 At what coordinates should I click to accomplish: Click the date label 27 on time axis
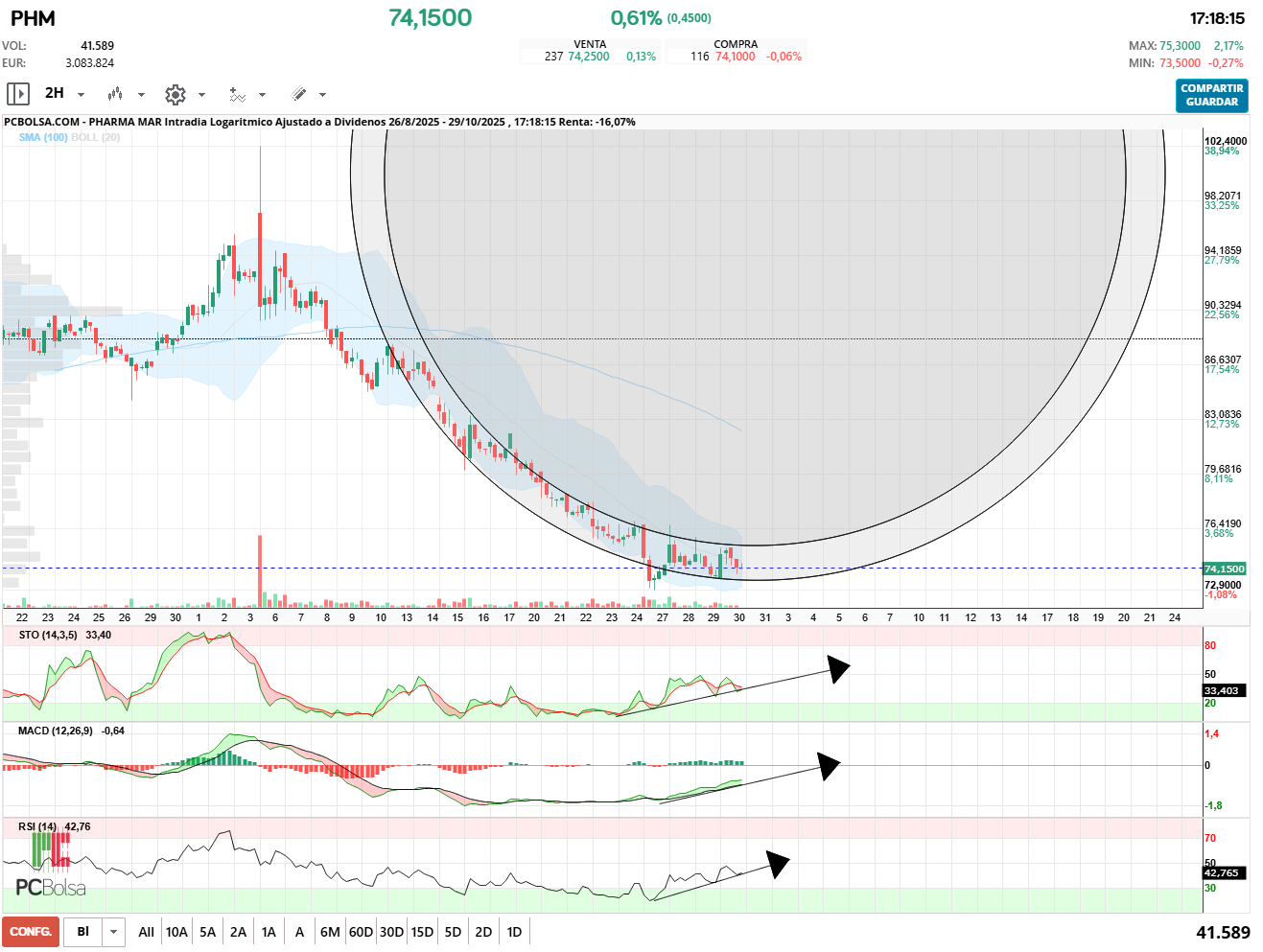coord(663,617)
